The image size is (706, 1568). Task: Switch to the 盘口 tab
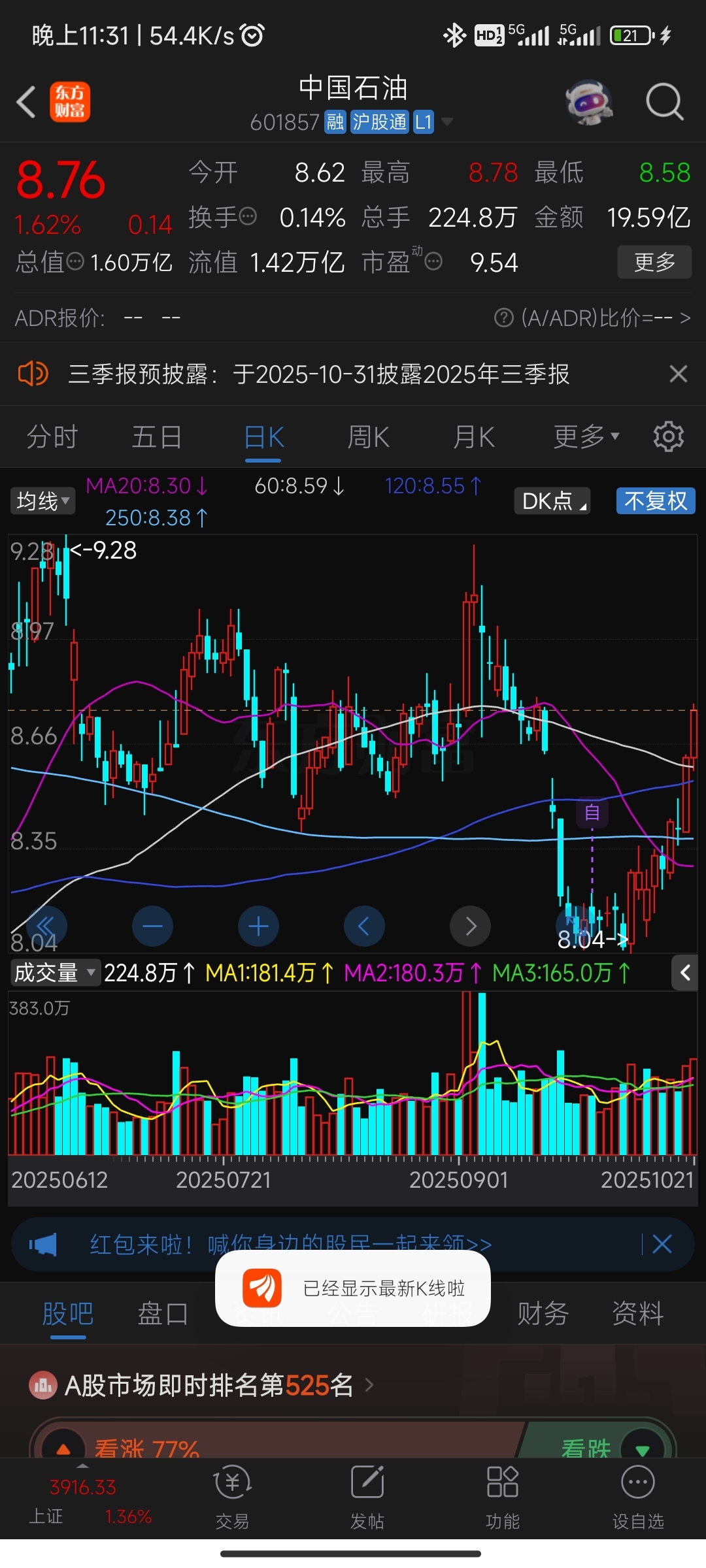click(163, 1313)
